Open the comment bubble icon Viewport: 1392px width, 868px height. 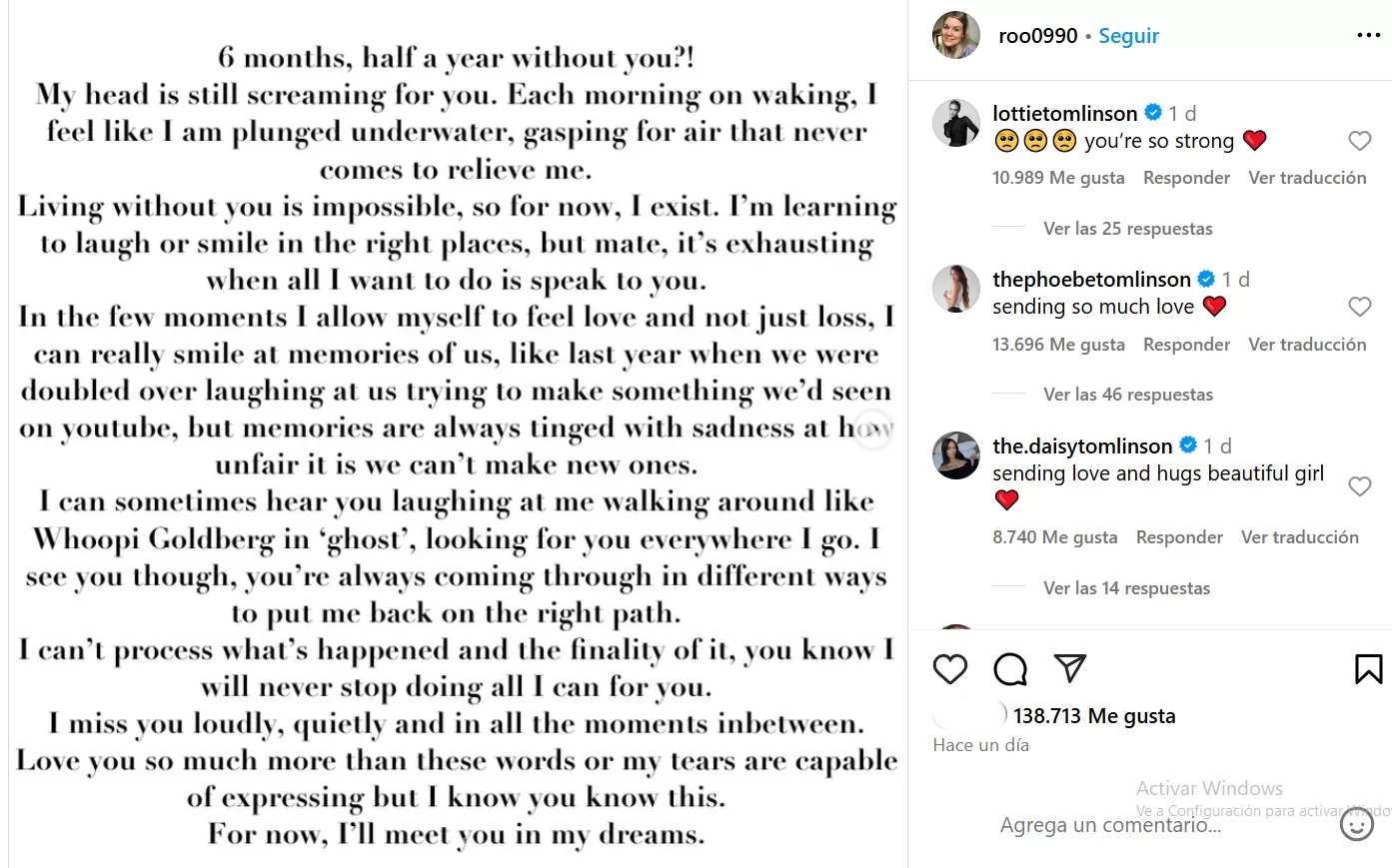(1010, 669)
